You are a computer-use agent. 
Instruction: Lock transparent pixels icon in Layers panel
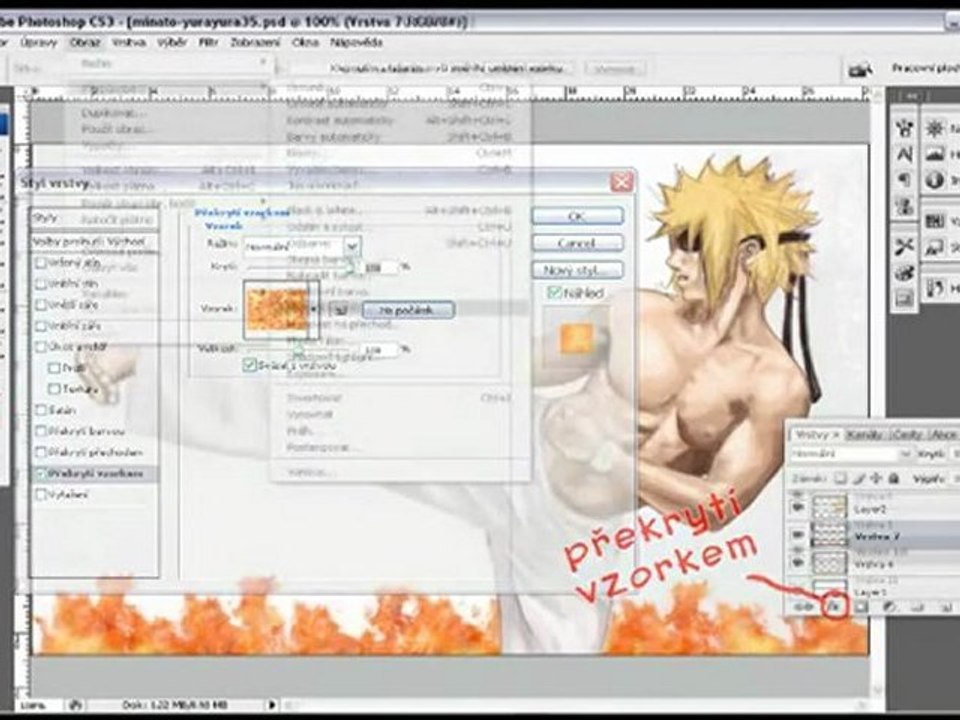coord(841,478)
